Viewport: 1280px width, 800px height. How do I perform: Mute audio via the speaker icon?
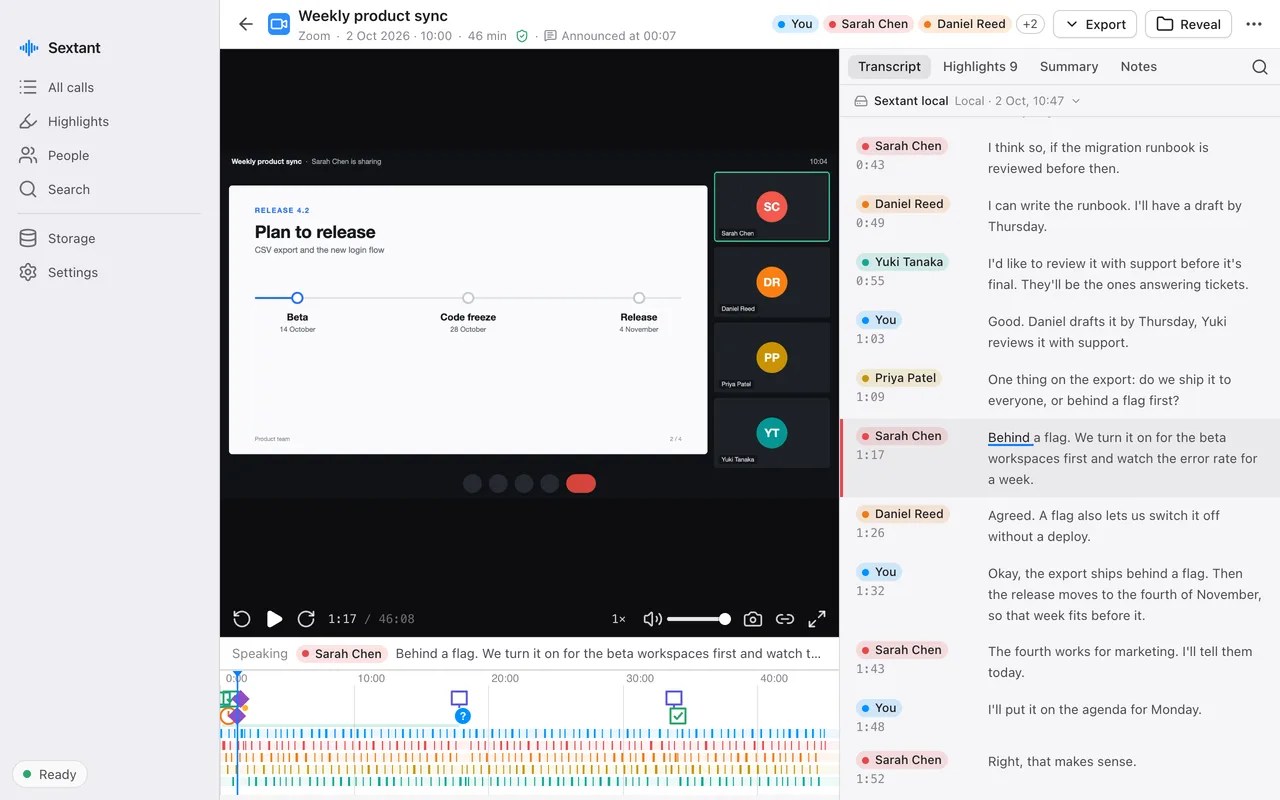pyautogui.click(x=652, y=619)
